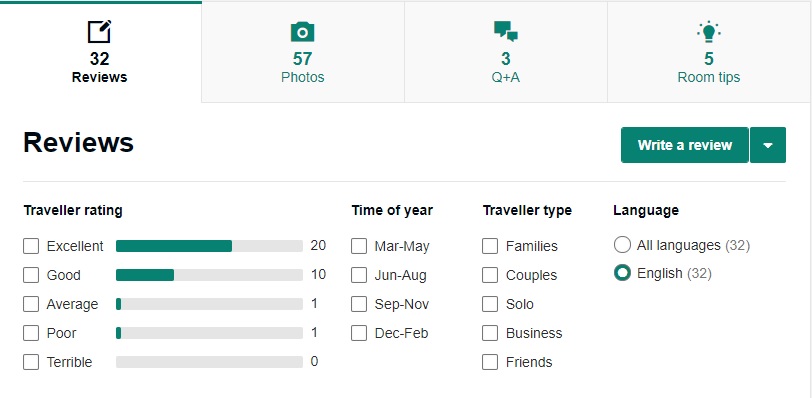Click the Write a review button
The width and height of the screenshot is (812, 398).
click(x=685, y=145)
